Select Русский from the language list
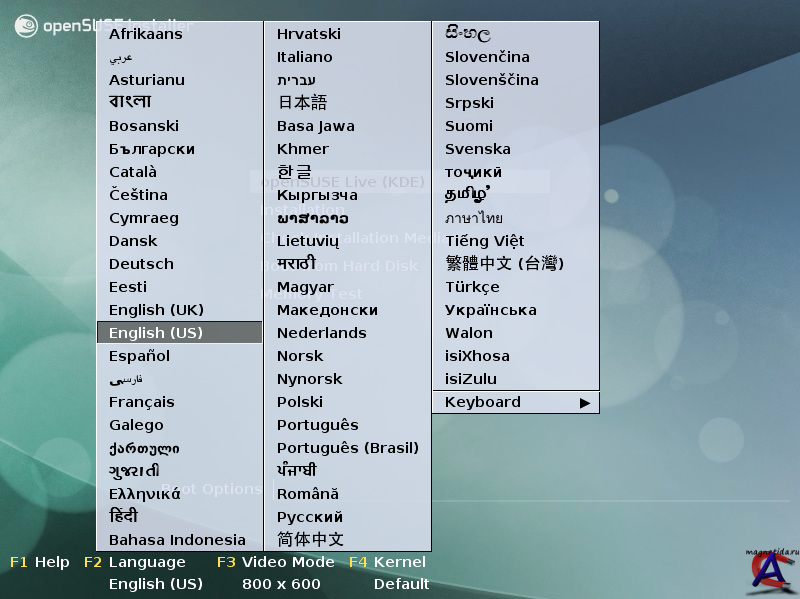The image size is (800, 599). (x=309, y=517)
